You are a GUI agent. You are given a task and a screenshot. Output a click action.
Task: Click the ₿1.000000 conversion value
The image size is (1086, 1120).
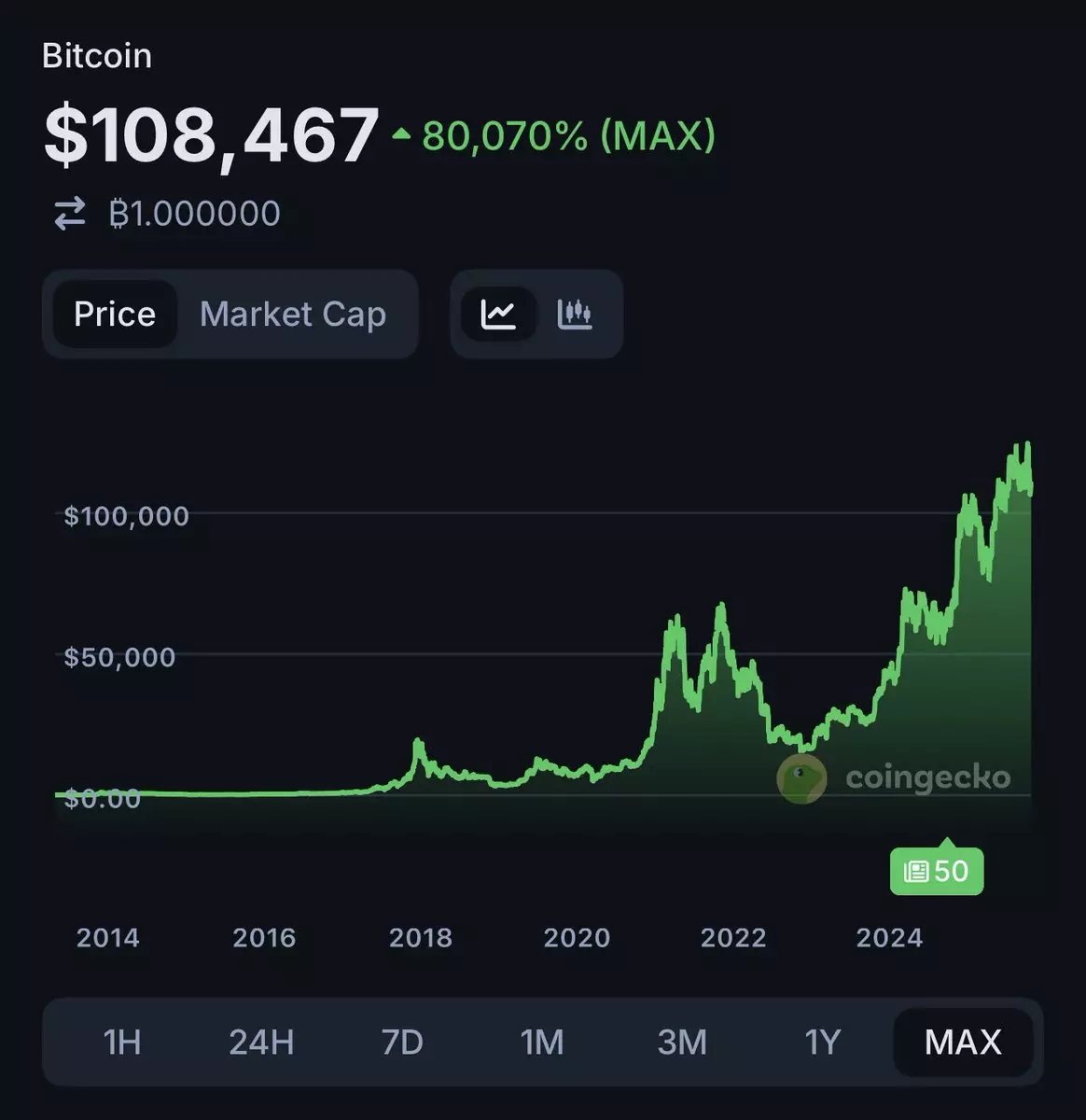[x=194, y=214]
